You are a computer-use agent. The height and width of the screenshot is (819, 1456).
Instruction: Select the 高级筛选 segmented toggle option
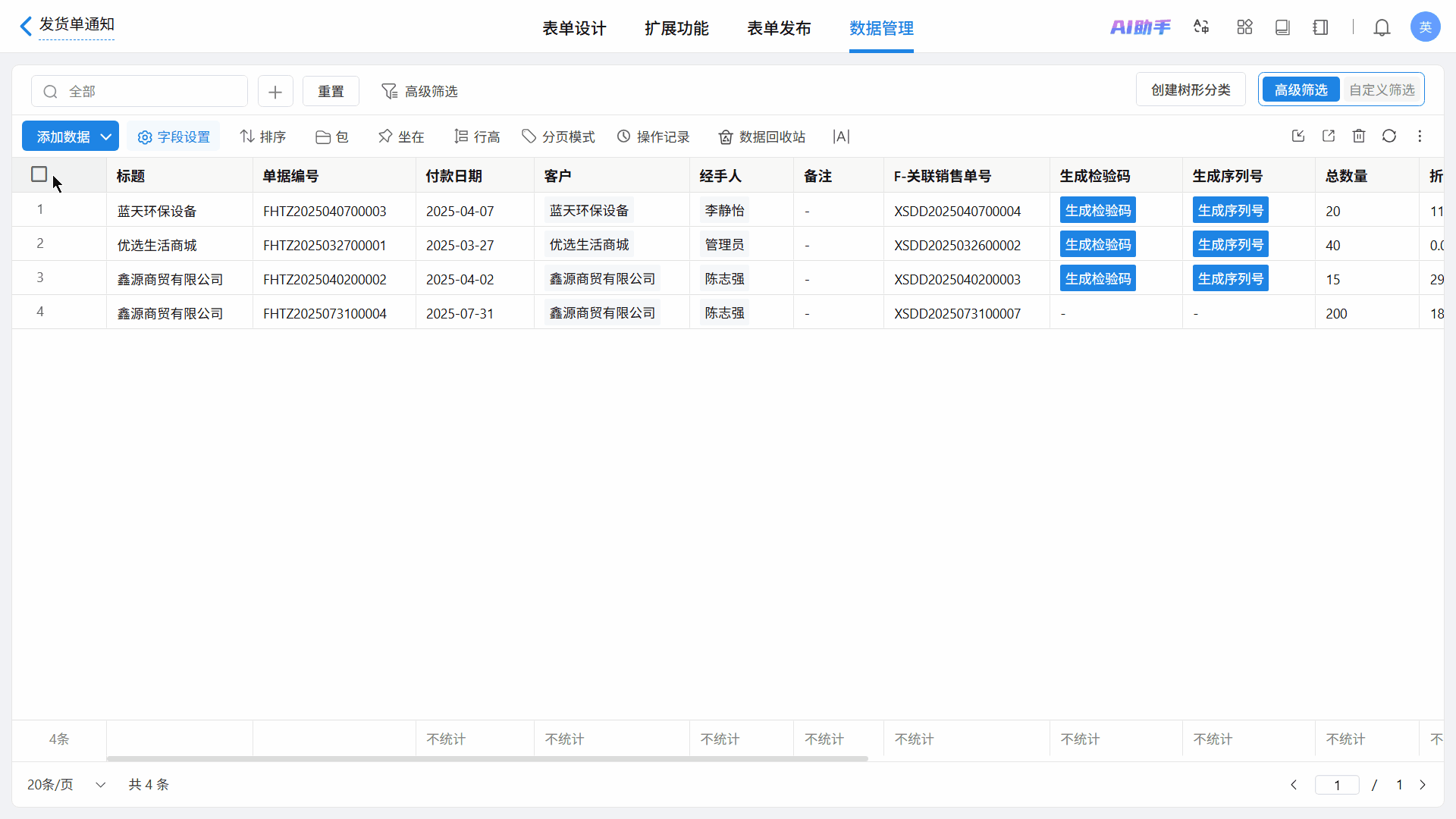pos(1301,89)
